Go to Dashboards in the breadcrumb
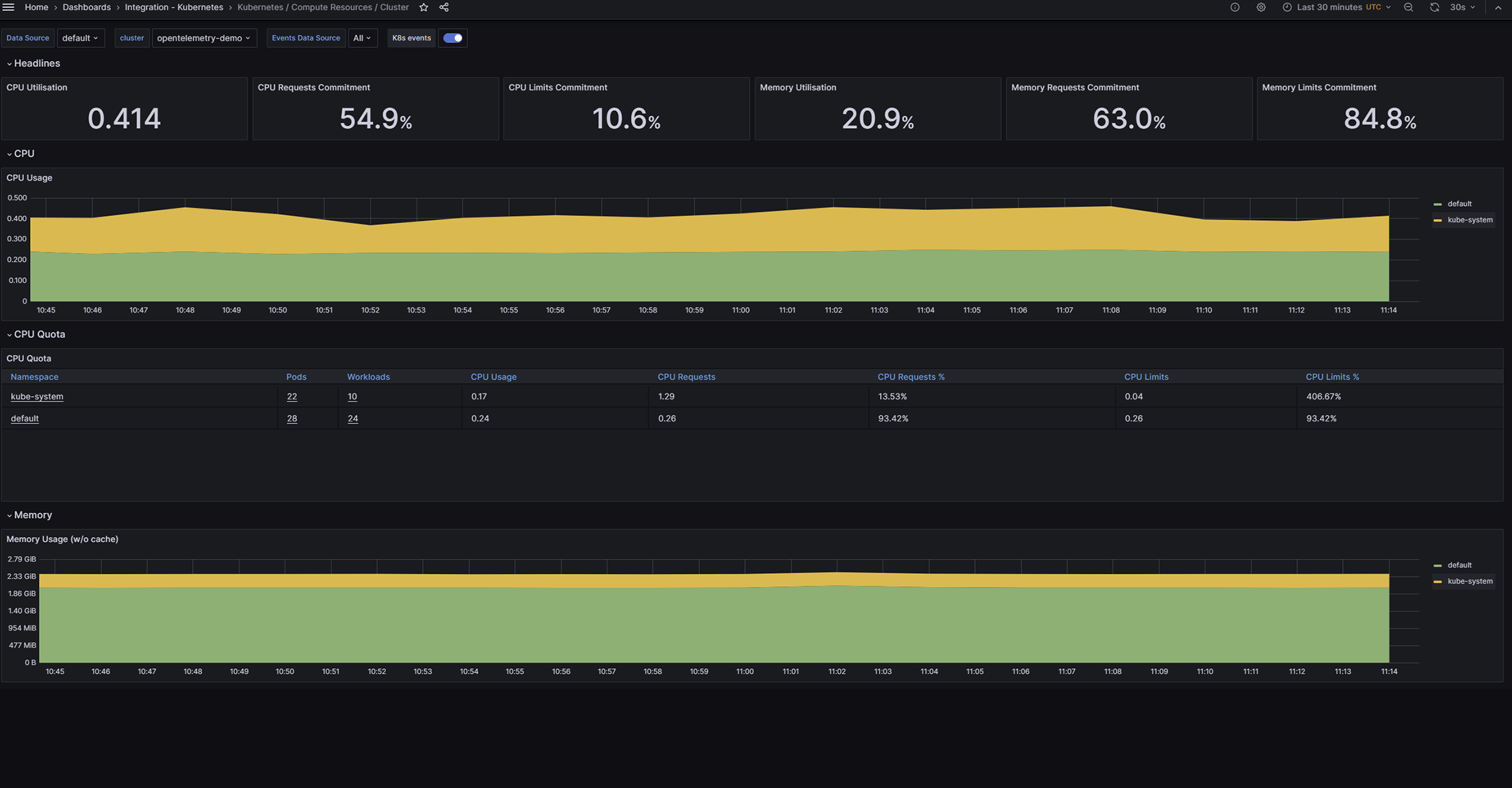1512x788 pixels. pyautogui.click(x=87, y=8)
